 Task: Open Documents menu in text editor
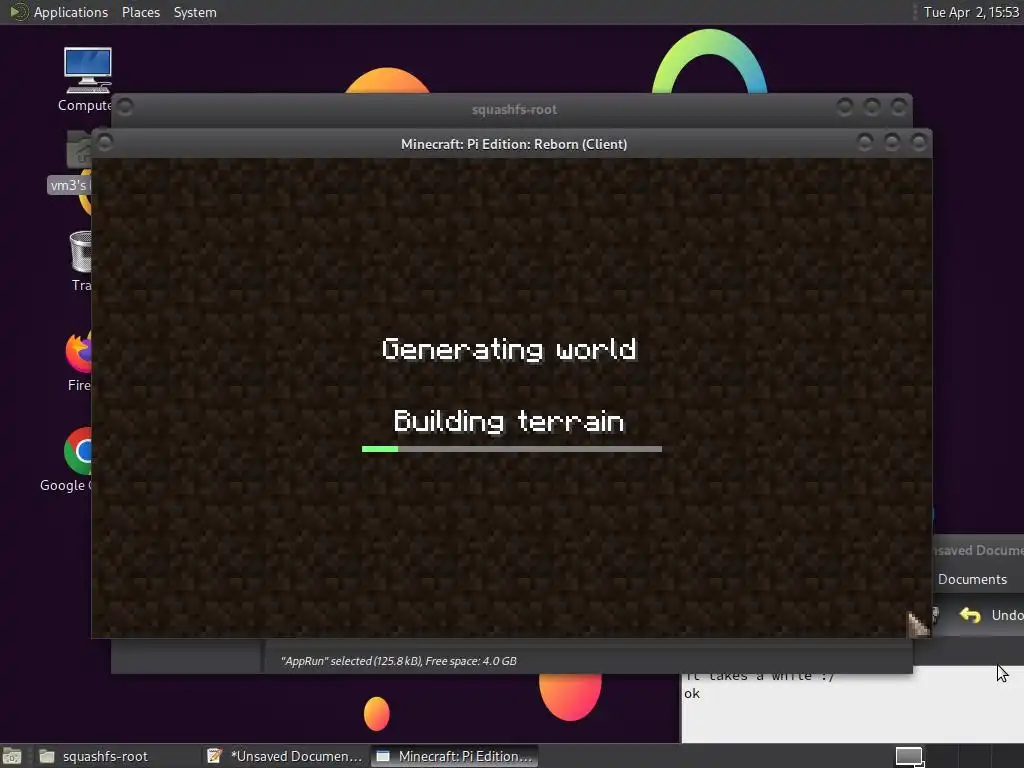(972, 579)
